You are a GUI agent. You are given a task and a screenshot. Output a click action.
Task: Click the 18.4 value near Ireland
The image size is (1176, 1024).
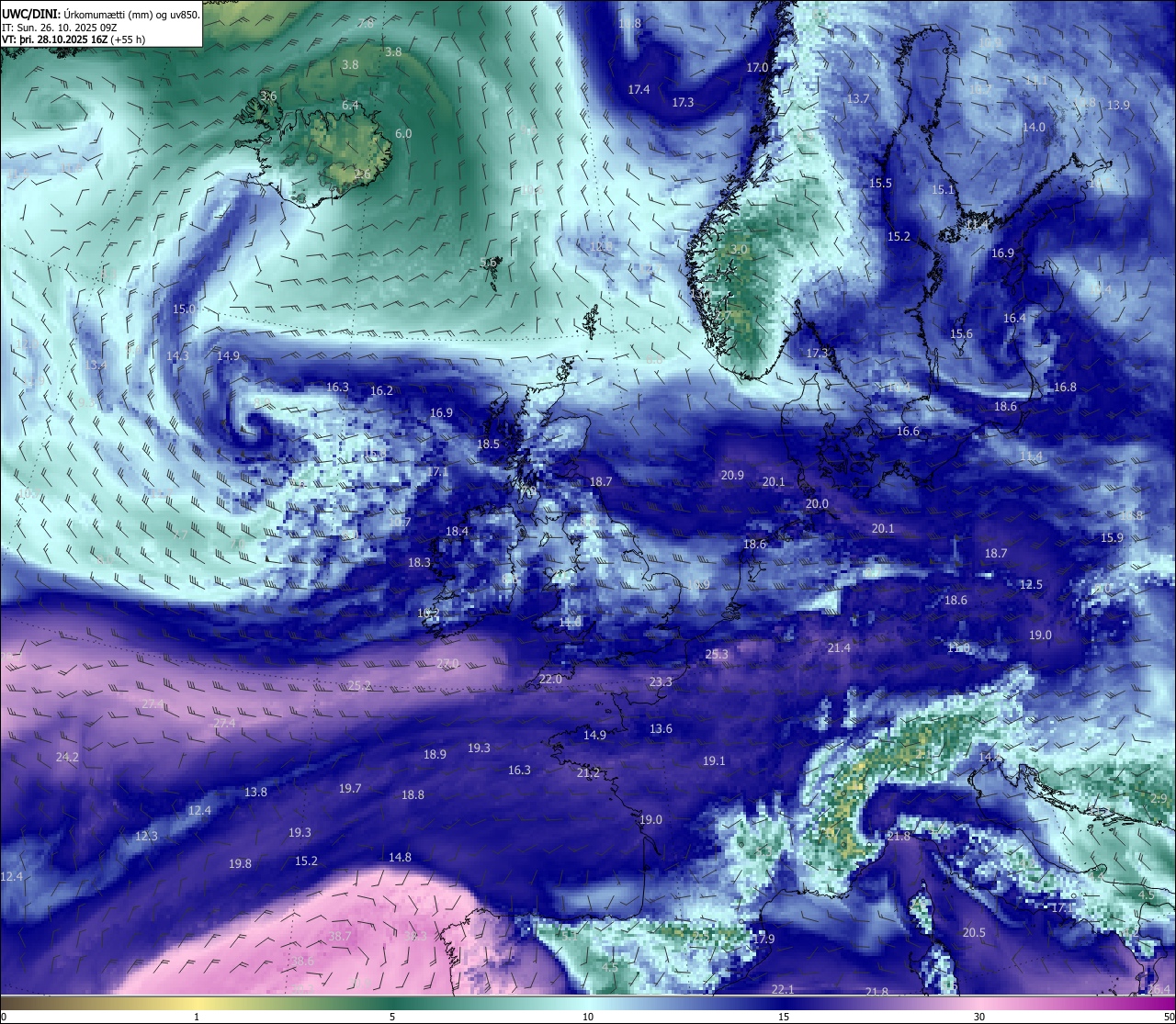pyautogui.click(x=457, y=531)
